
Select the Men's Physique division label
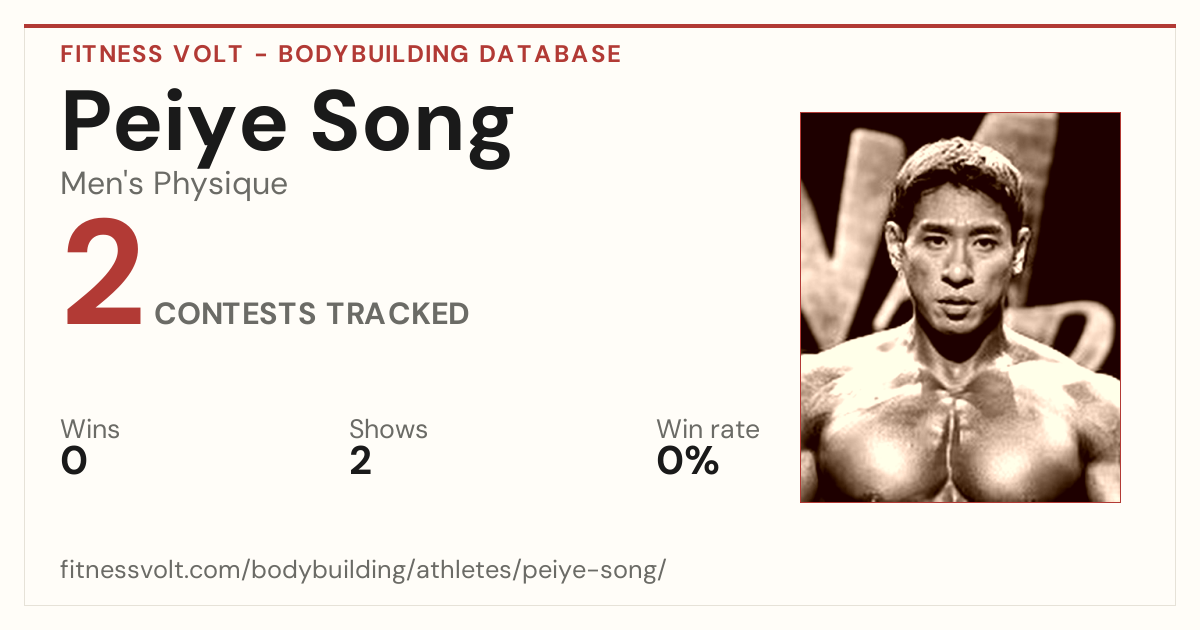pyautogui.click(x=174, y=184)
